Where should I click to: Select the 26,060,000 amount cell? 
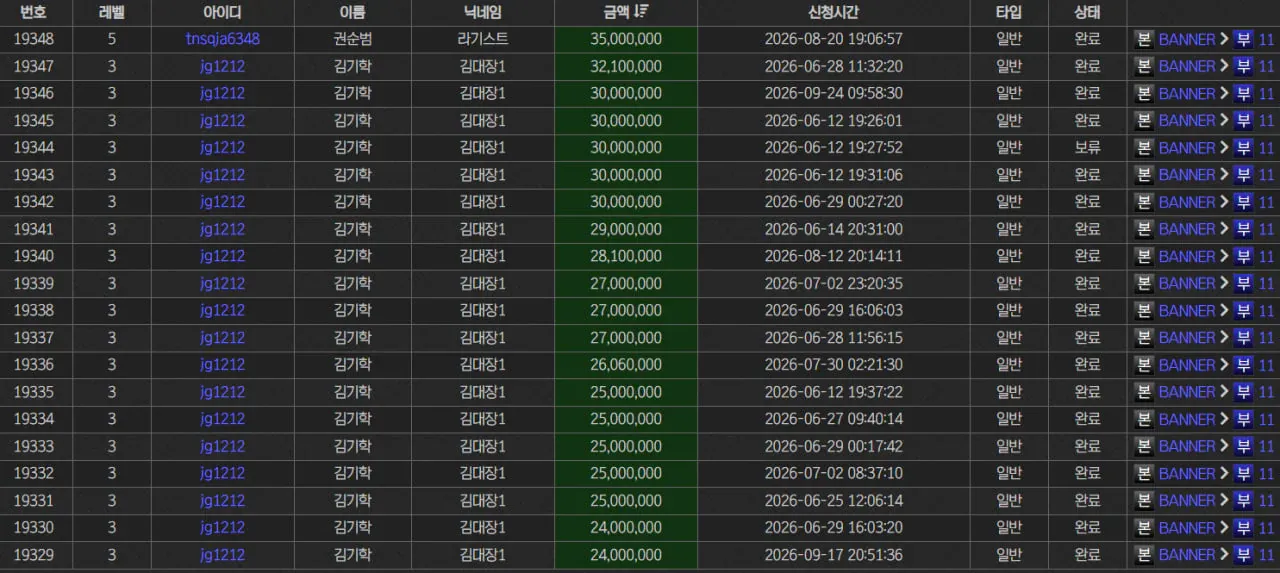point(626,365)
